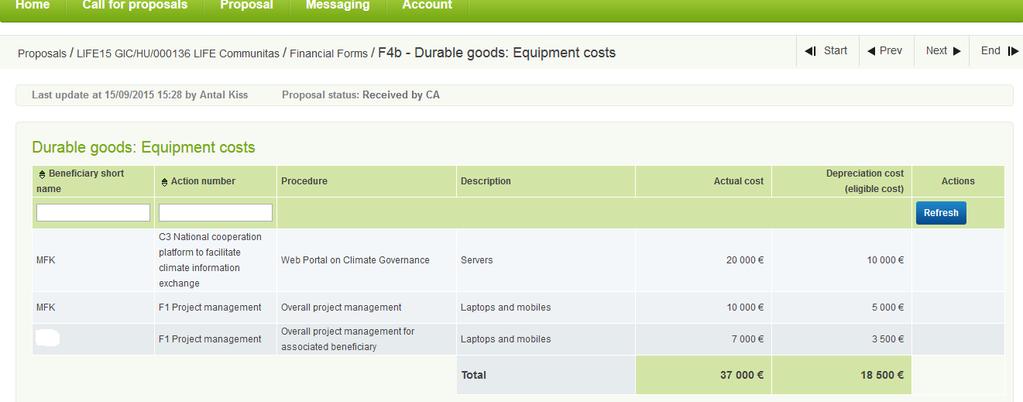Go to Next form
The width and height of the screenshot is (1023, 402).
942,51
